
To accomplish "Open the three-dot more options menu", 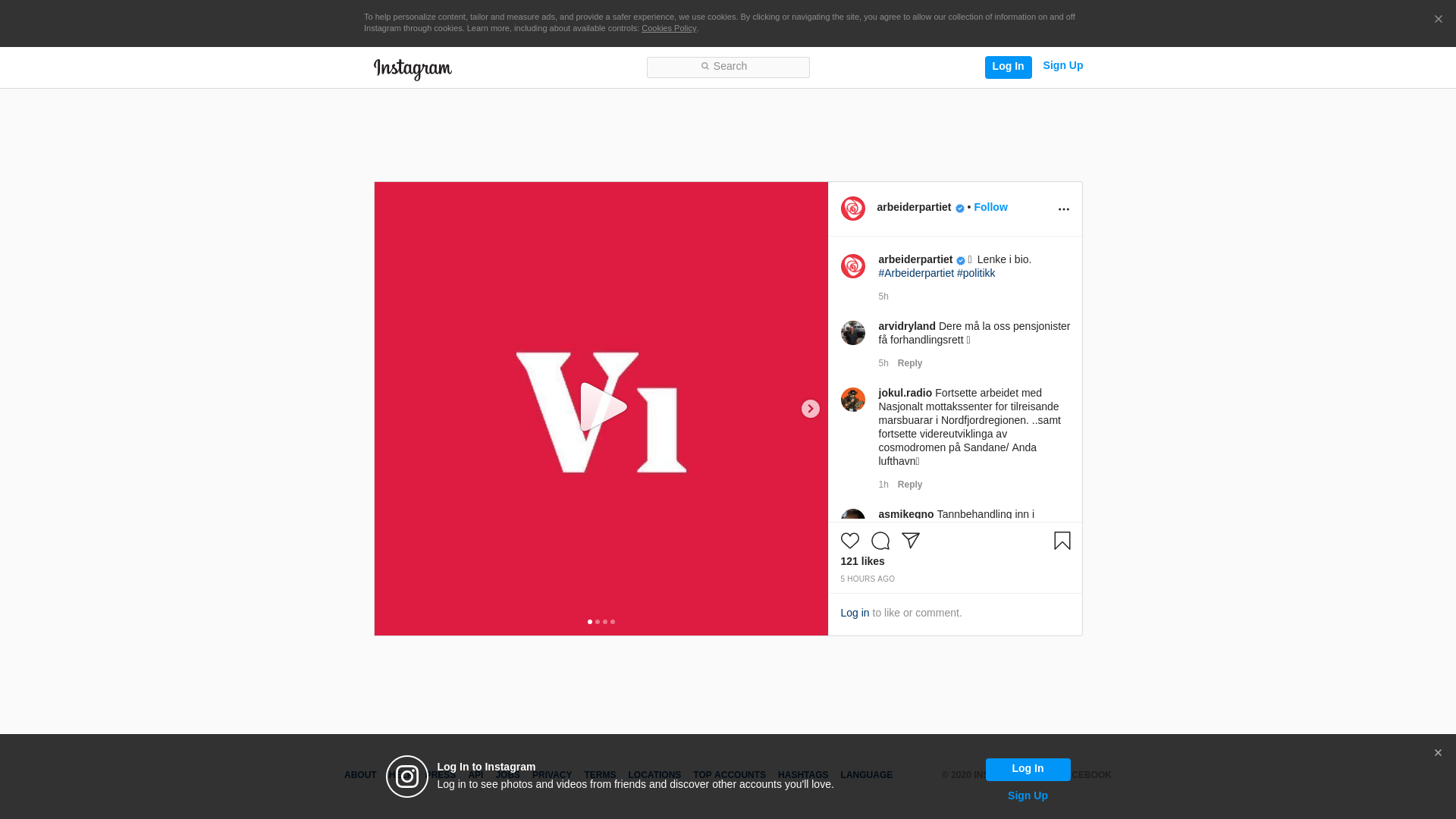I will [x=1063, y=209].
